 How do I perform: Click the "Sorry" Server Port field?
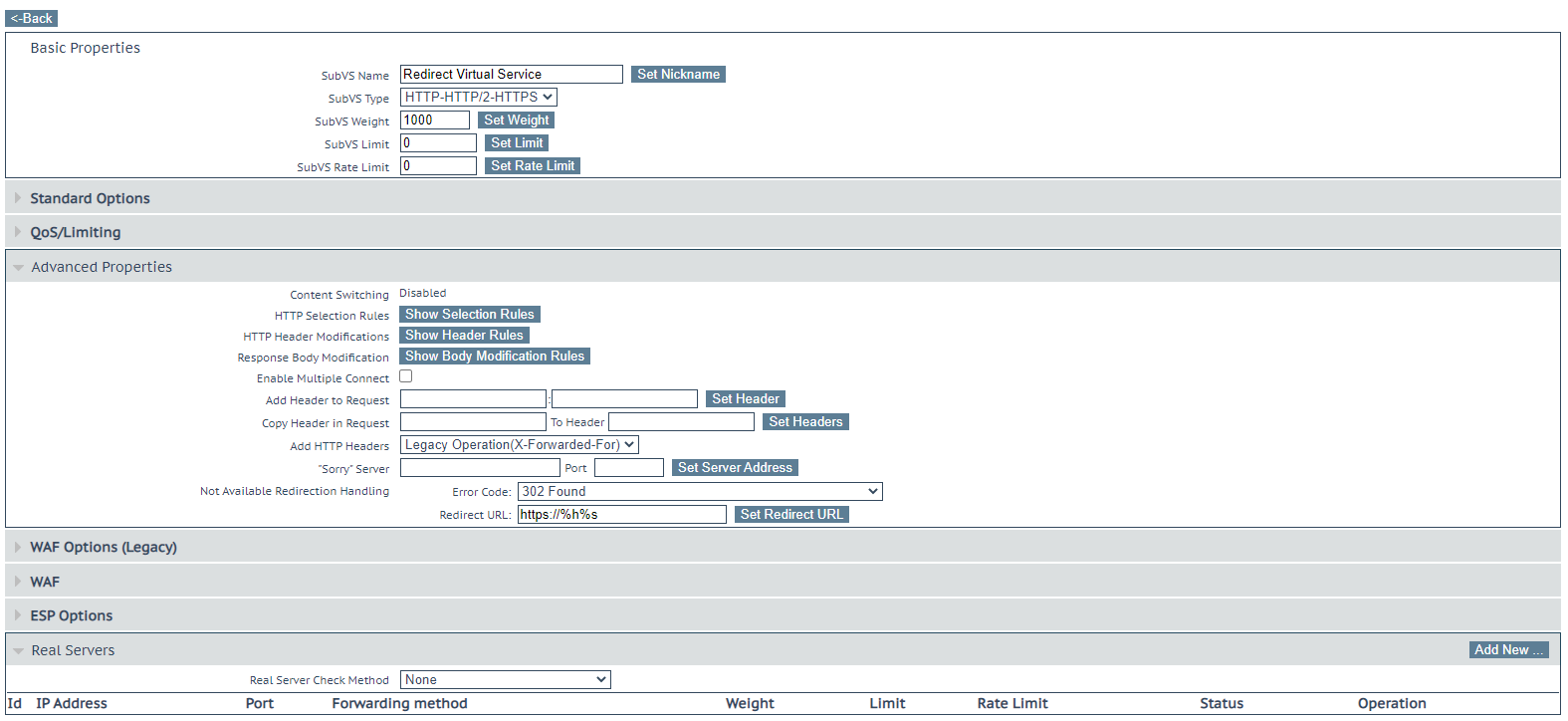(629, 468)
